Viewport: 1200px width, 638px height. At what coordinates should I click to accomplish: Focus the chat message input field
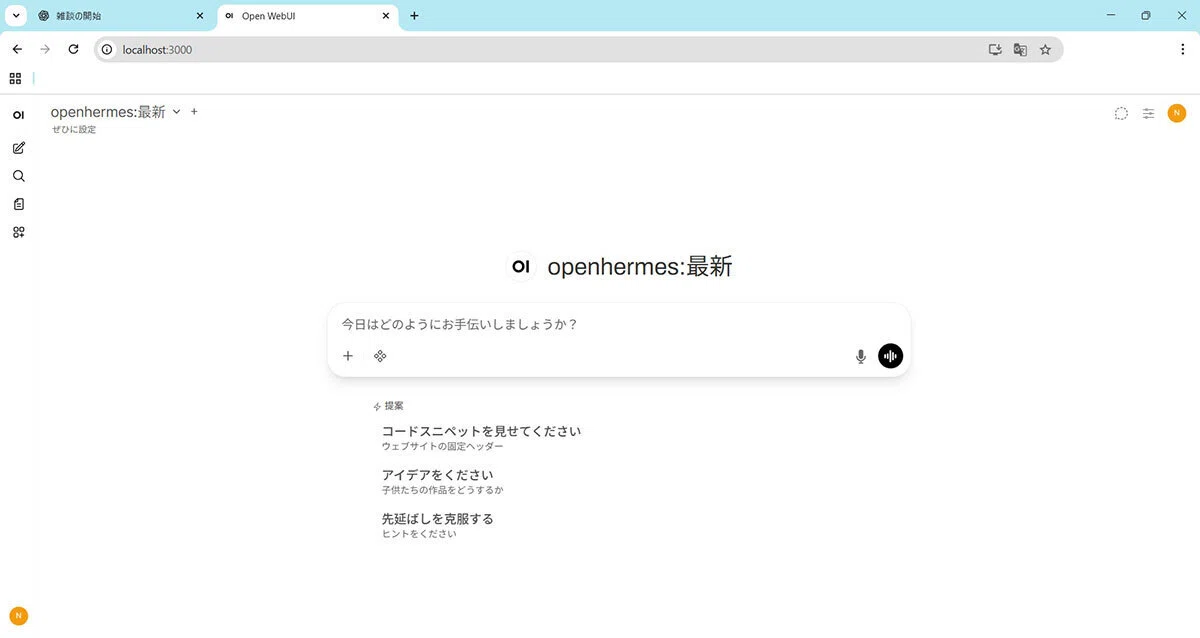[619, 325]
